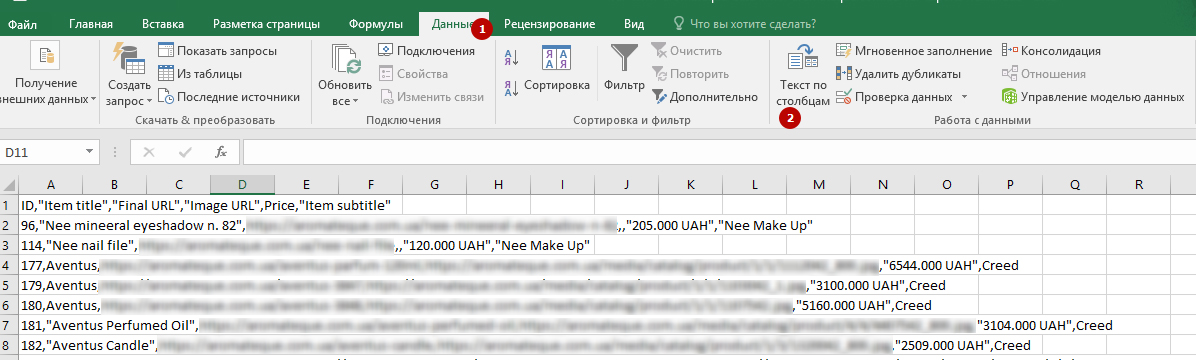
Task: Open the Рецензирование tab
Action: (x=549, y=24)
